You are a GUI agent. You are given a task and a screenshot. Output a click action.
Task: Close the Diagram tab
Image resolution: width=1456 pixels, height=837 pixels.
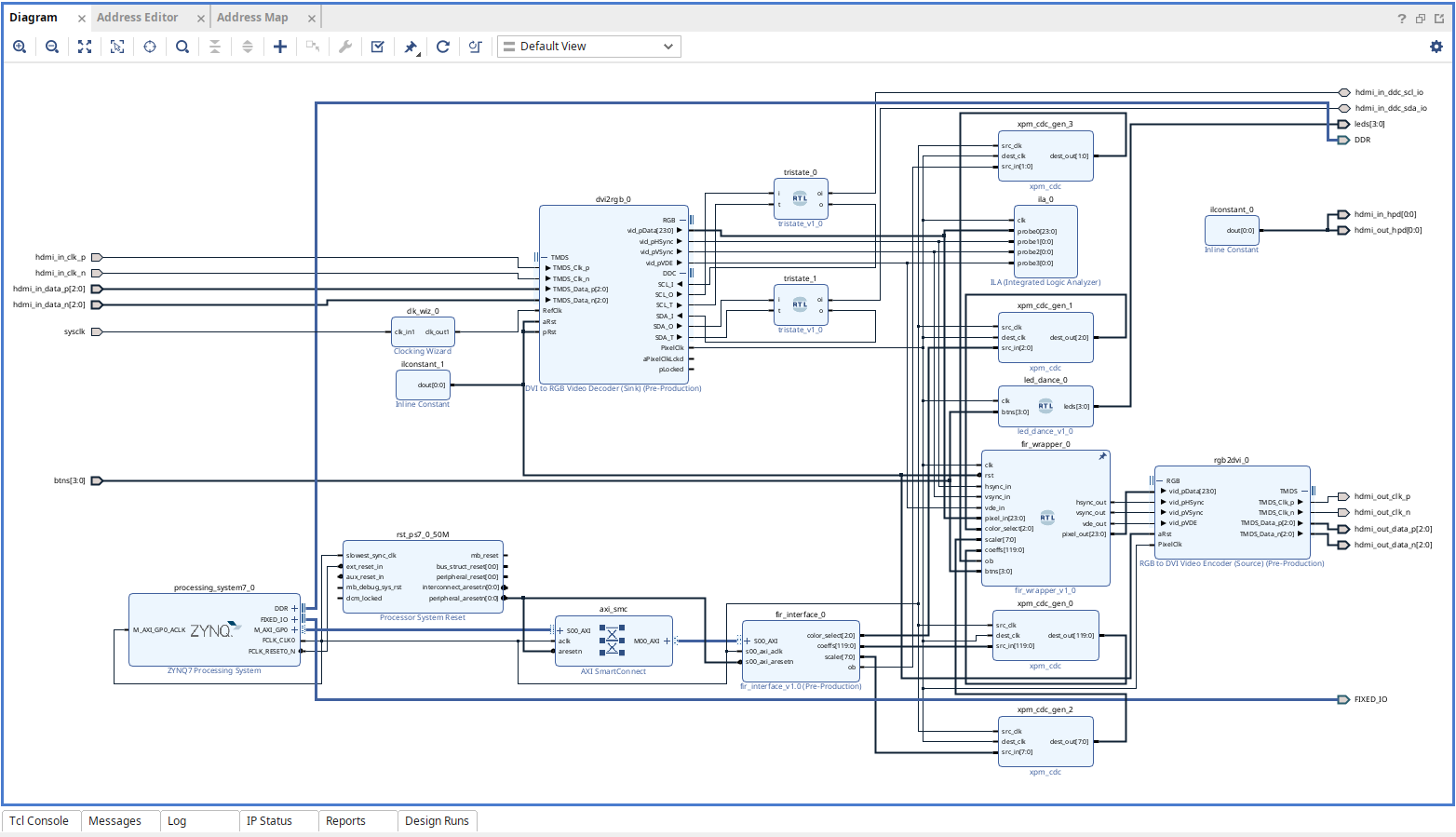point(82,19)
